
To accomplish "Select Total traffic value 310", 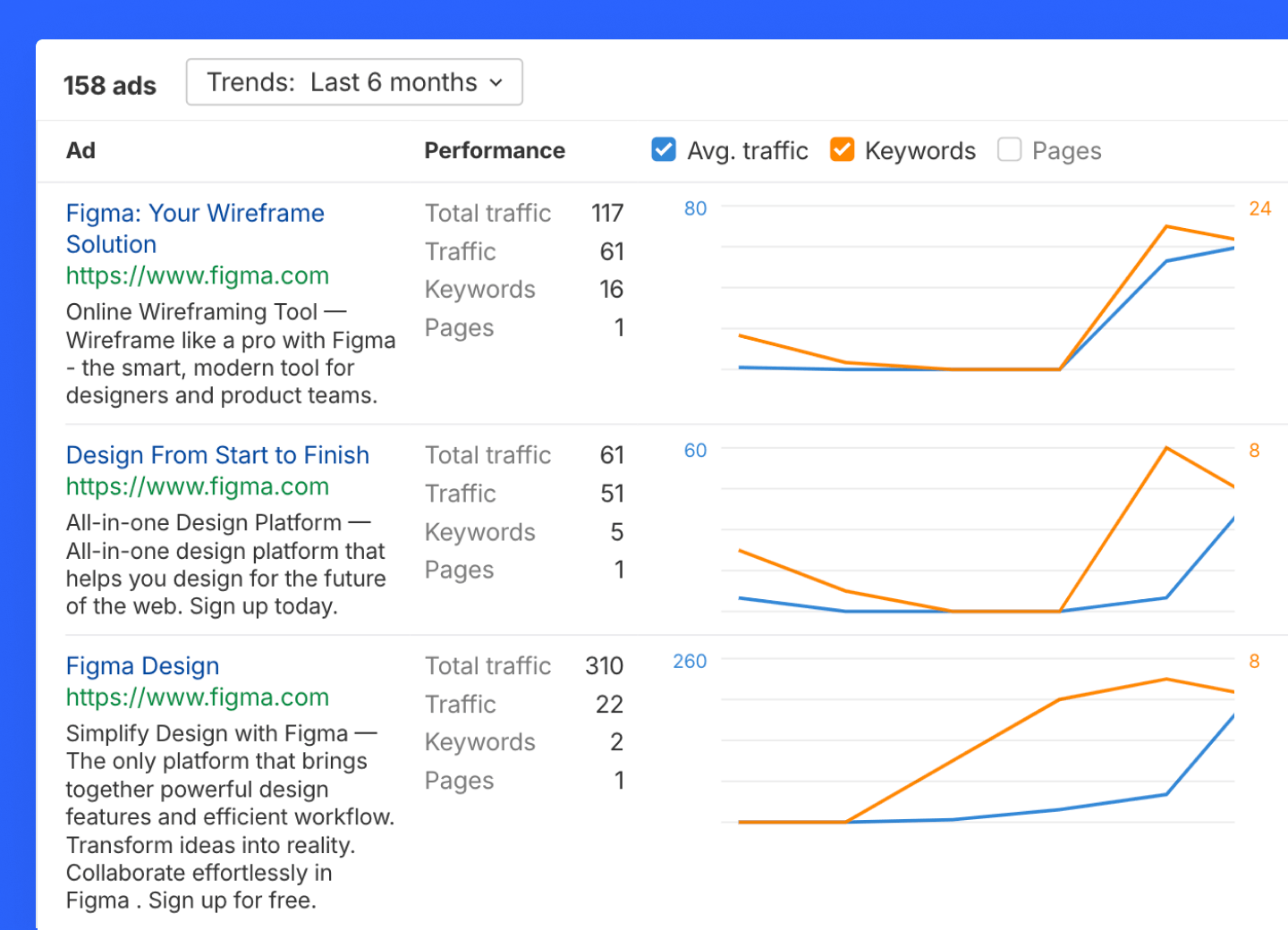I will pyautogui.click(x=605, y=665).
